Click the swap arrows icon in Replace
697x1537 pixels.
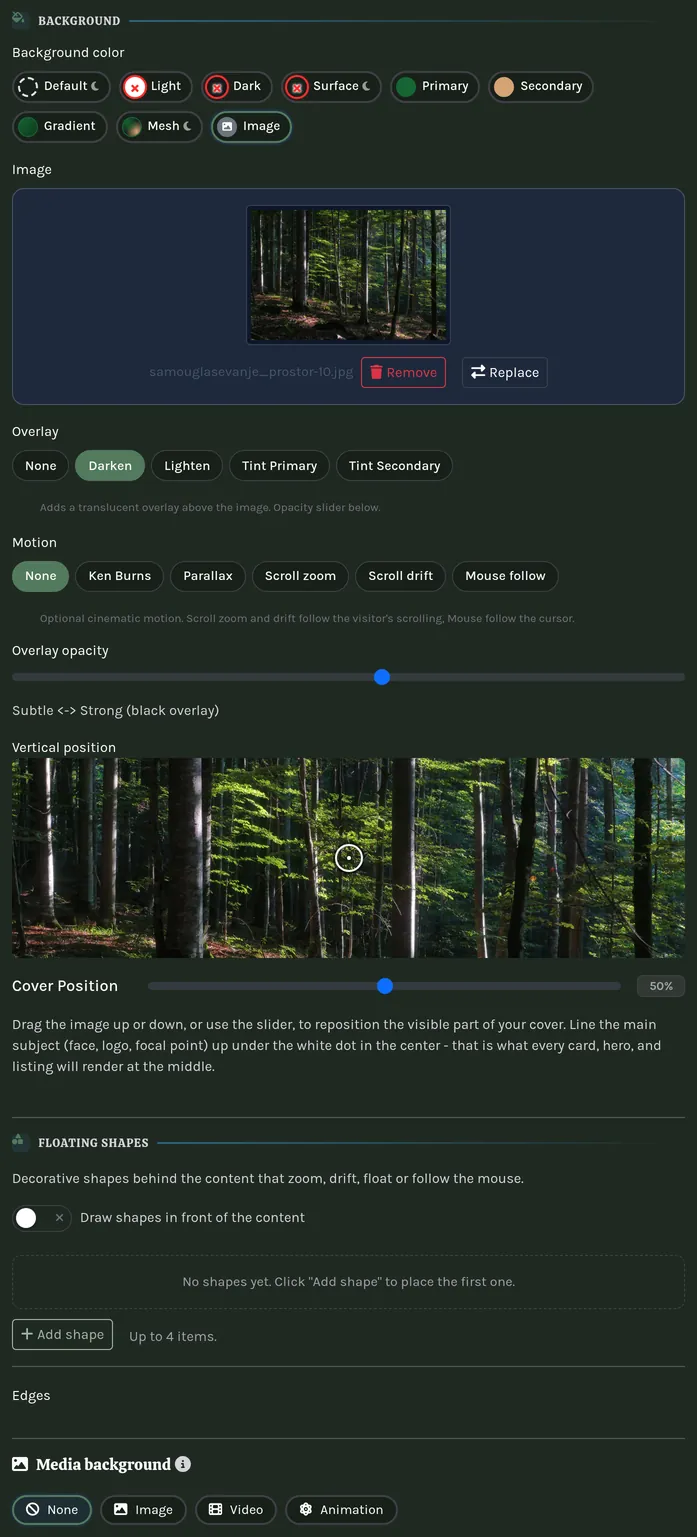coord(478,372)
